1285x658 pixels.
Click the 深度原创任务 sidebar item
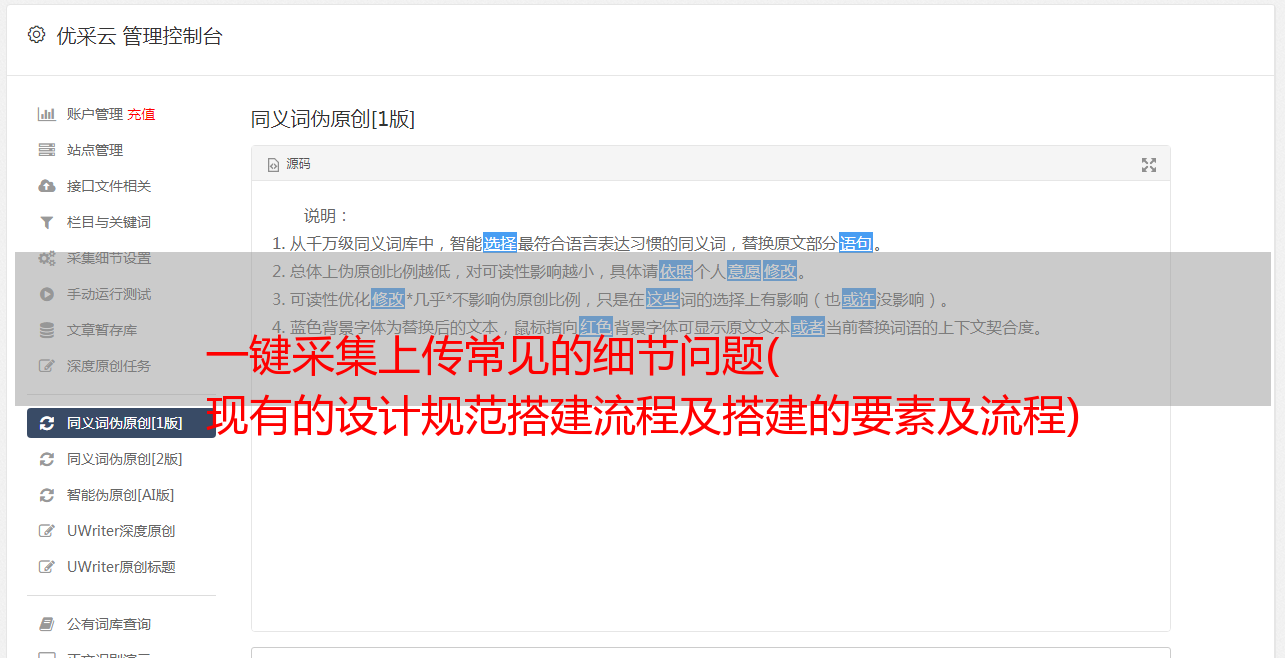click(121, 366)
